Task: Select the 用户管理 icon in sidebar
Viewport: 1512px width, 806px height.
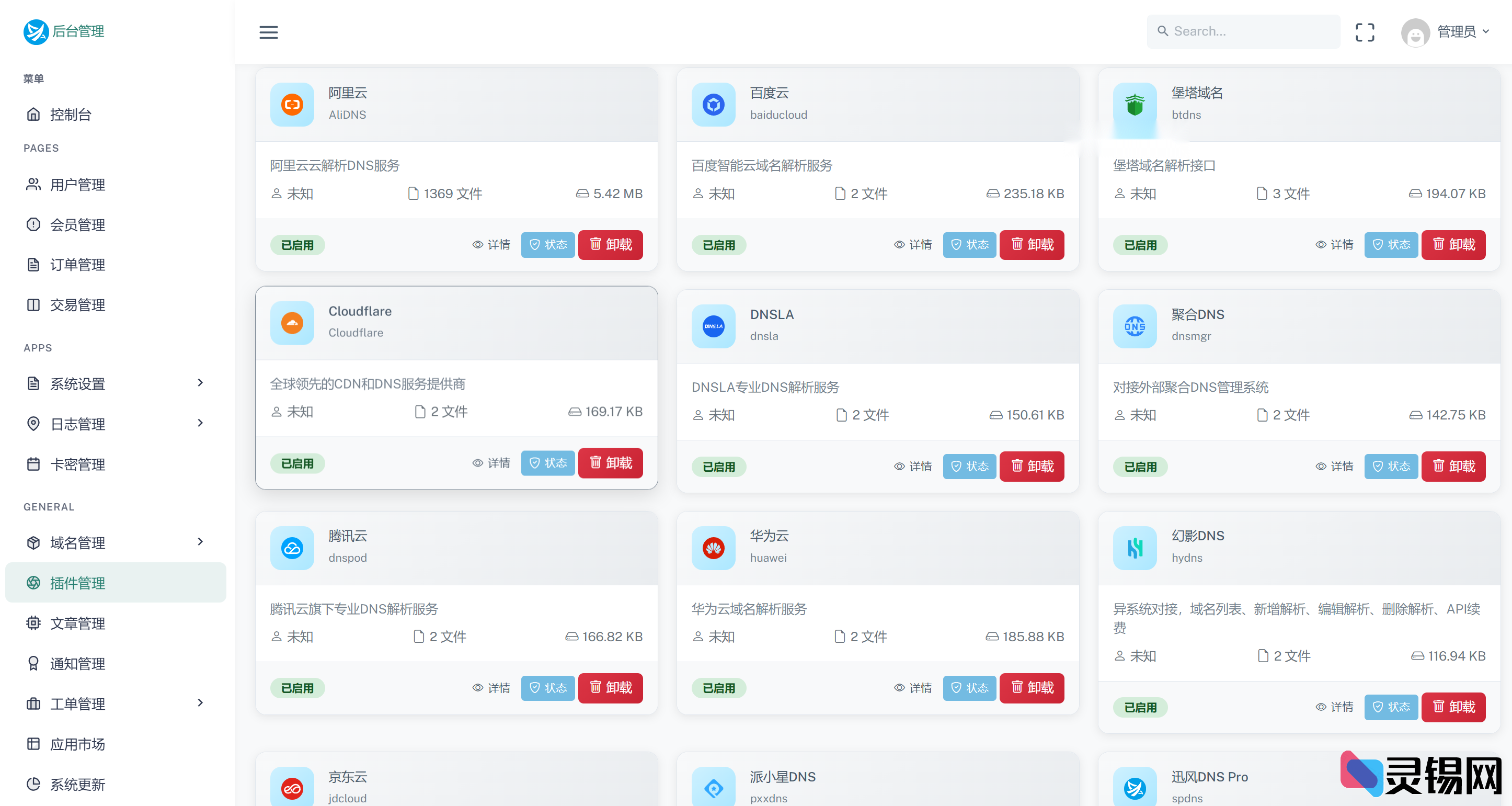Action: point(33,184)
